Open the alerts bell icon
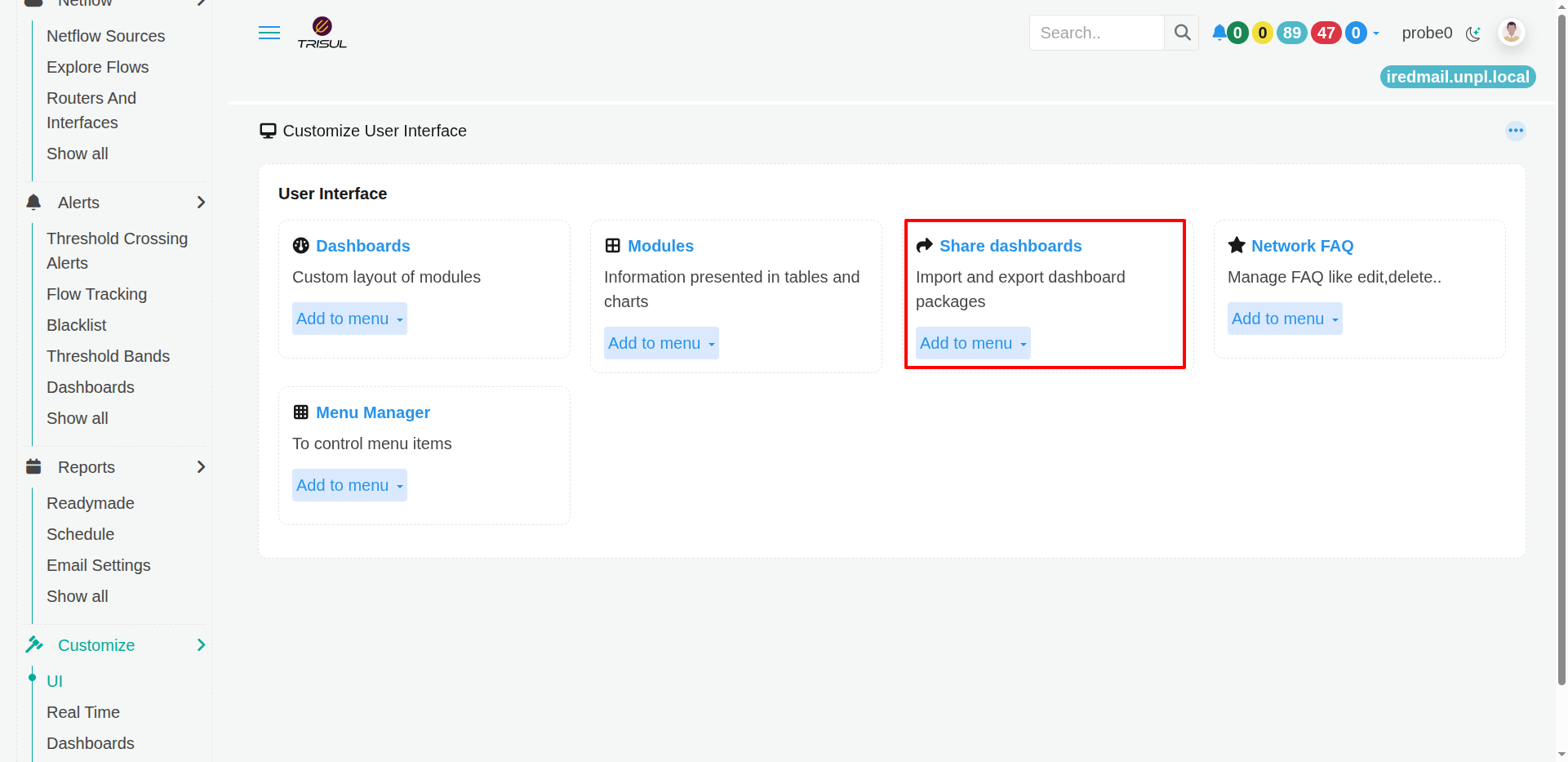Screen dimensions: 1568x762 point(1219,33)
